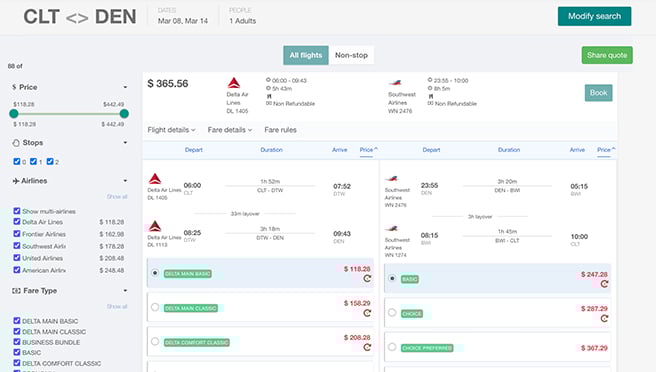Select the DELTA MAIN CLASSIC fare radio
656x372 pixels.
point(155,307)
